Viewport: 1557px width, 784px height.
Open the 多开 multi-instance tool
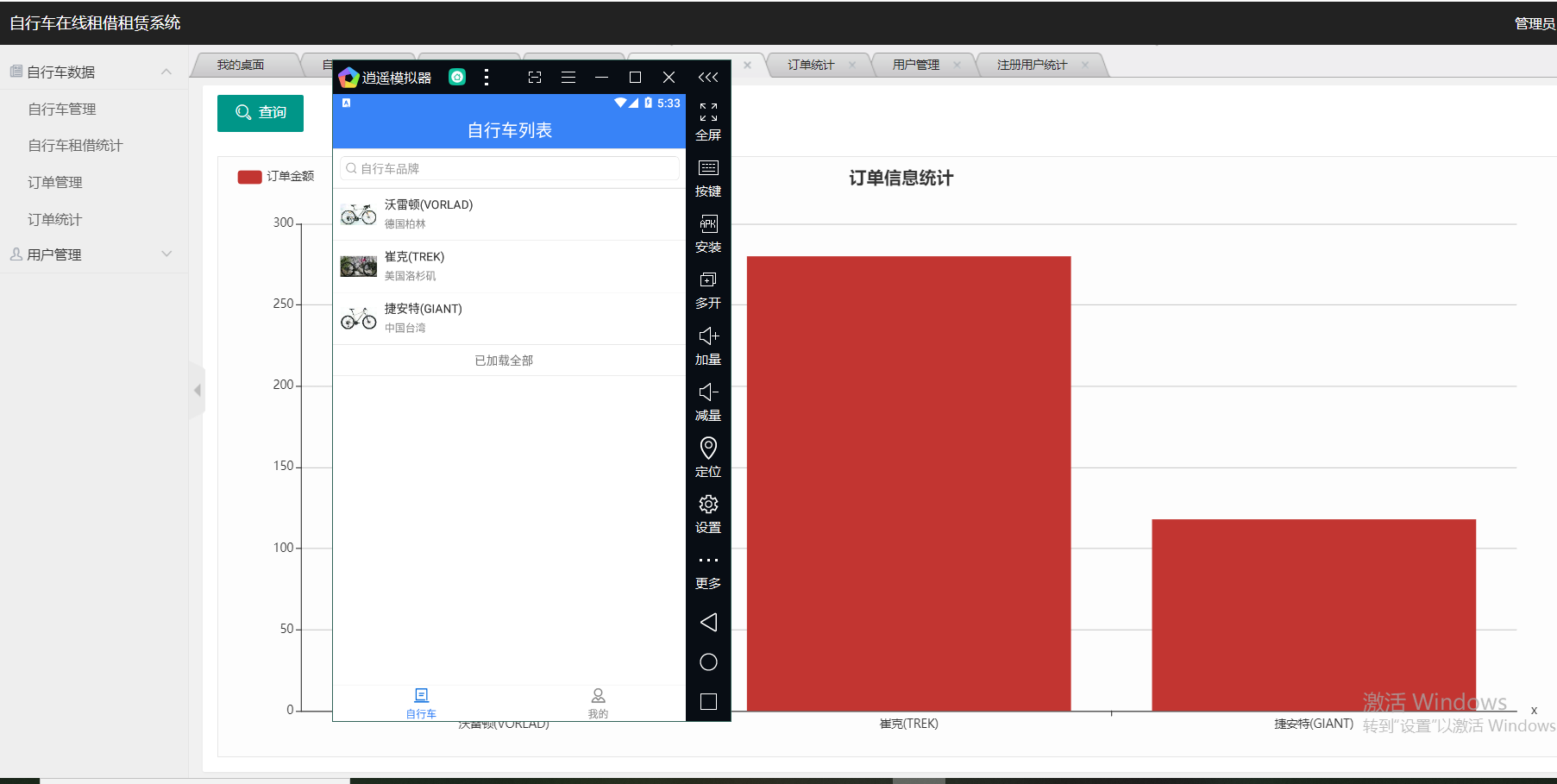[708, 279]
